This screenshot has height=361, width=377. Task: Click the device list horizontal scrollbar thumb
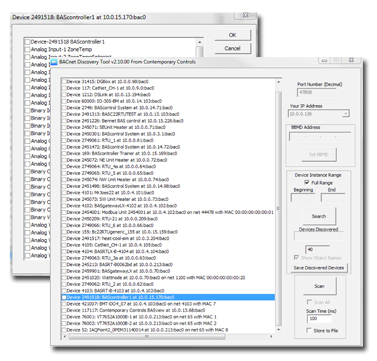pyautogui.click(x=147, y=337)
